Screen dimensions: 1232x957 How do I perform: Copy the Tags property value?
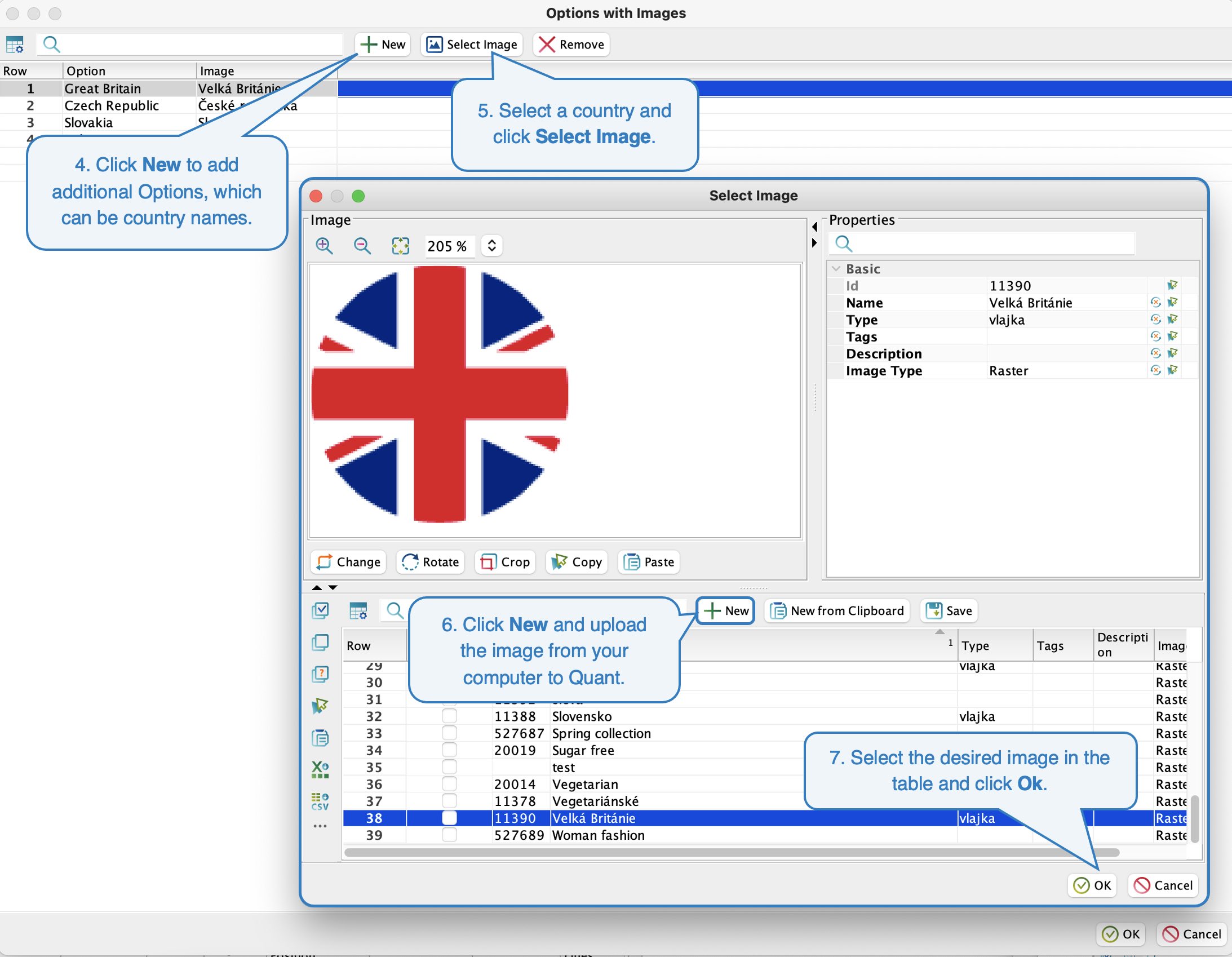pyautogui.click(x=1173, y=336)
